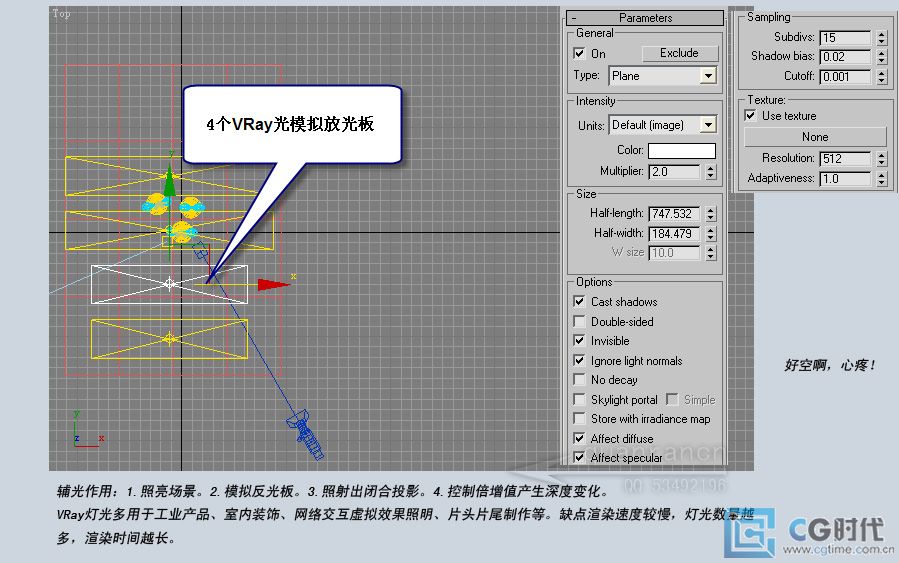Toggle Use texture checkbox
This screenshot has height=563, width=899.
coord(750,116)
